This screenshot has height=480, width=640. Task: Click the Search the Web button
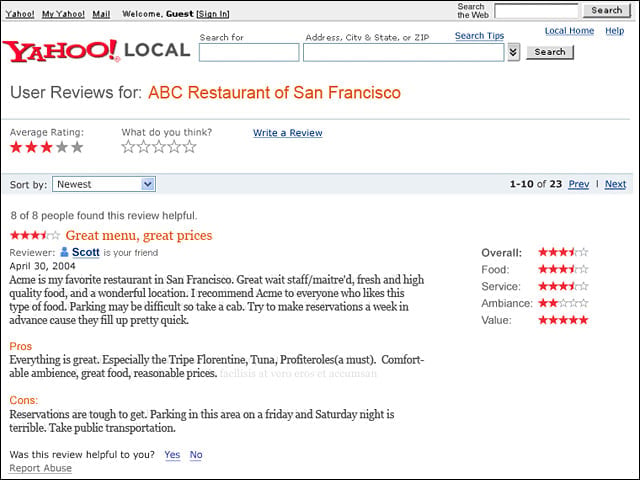point(607,10)
